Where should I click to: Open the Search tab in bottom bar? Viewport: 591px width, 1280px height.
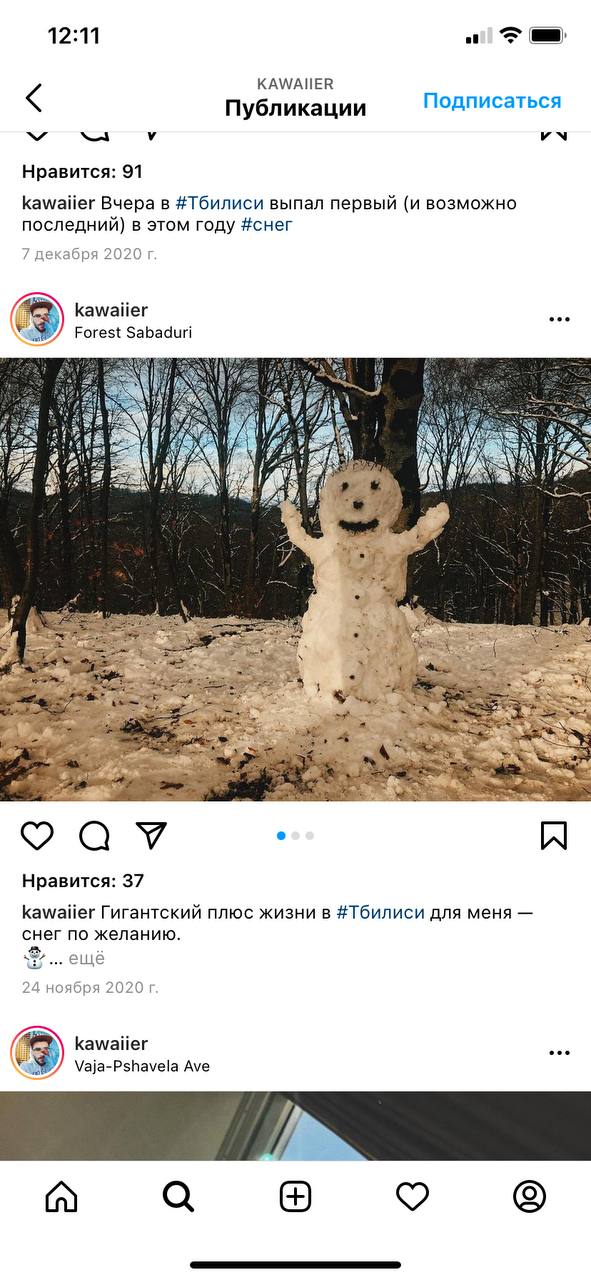coord(178,1196)
